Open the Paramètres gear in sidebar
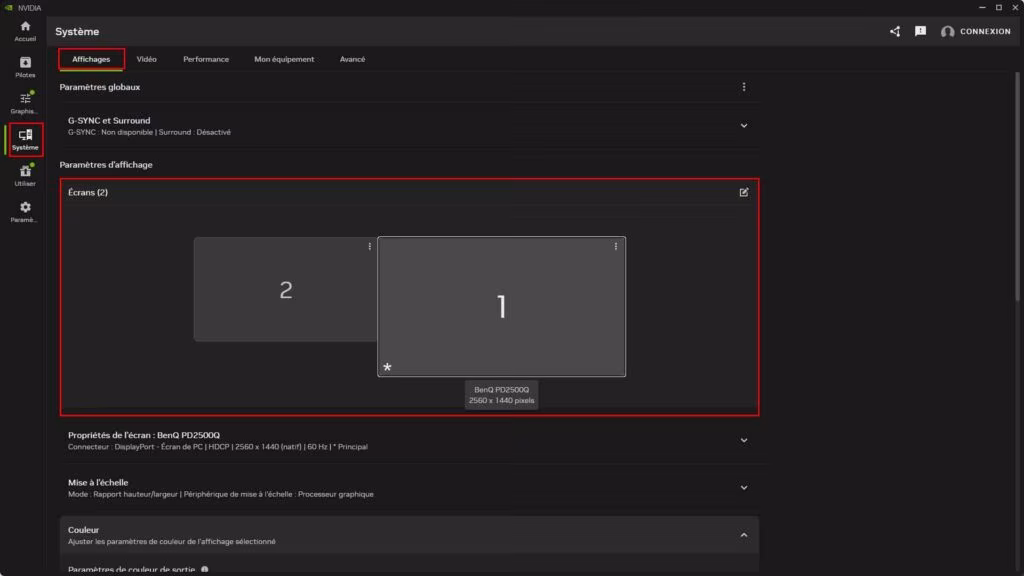1024x576 pixels. (25, 212)
